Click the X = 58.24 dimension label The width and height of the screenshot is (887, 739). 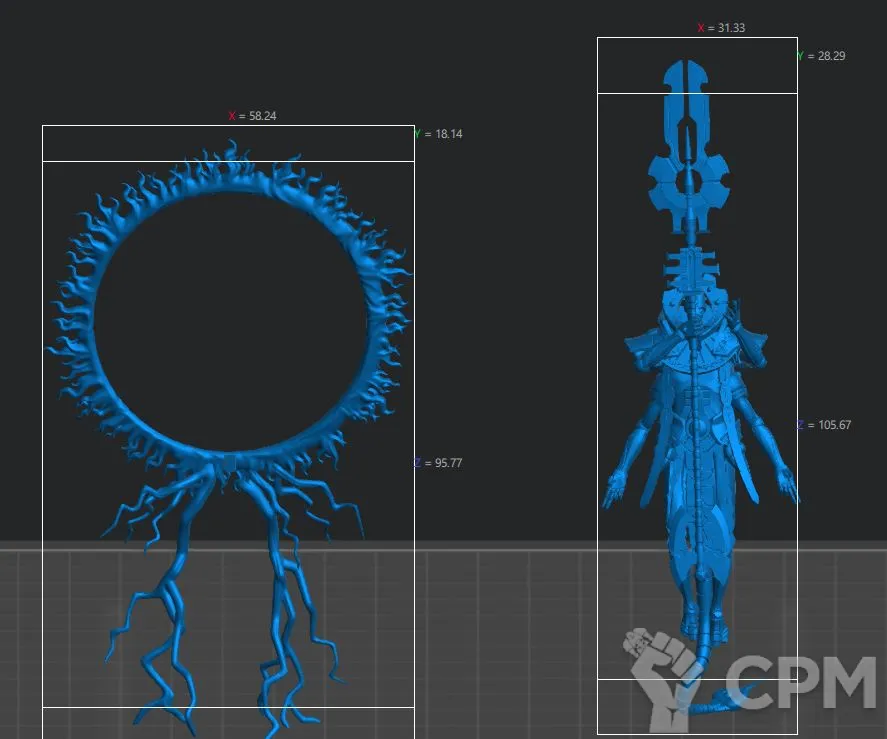252,116
